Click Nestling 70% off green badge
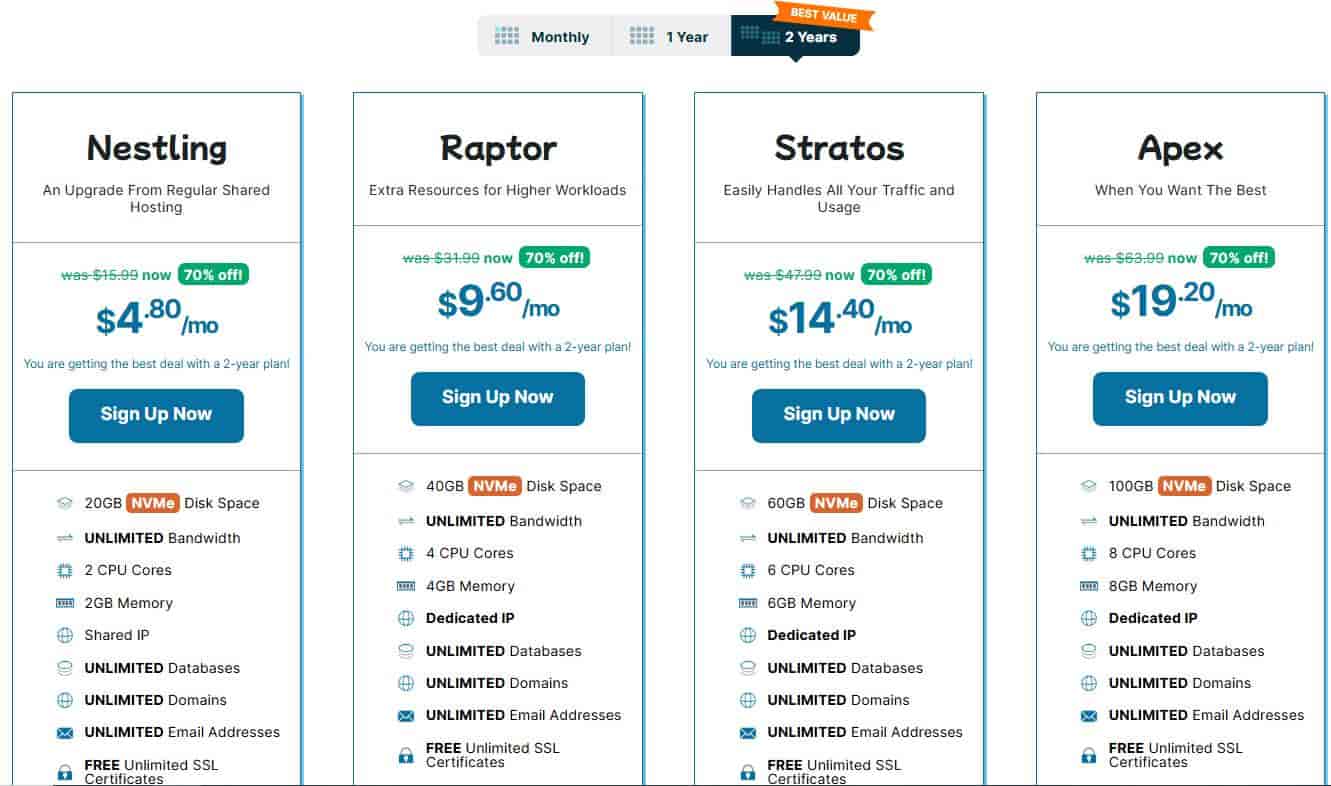Viewport: 1331px width, 786px height. [x=213, y=275]
